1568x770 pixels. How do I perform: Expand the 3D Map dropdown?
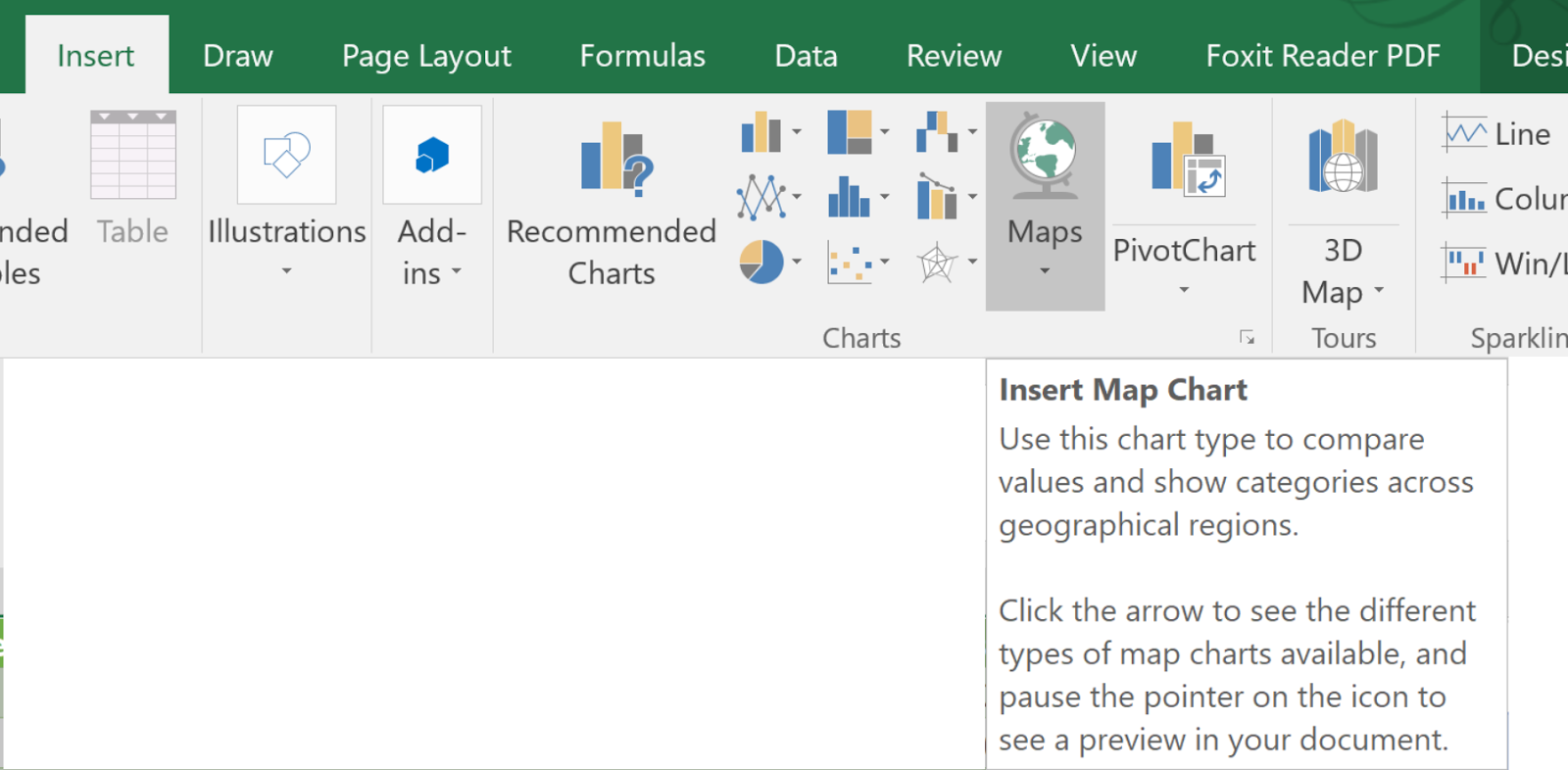[x=1379, y=290]
